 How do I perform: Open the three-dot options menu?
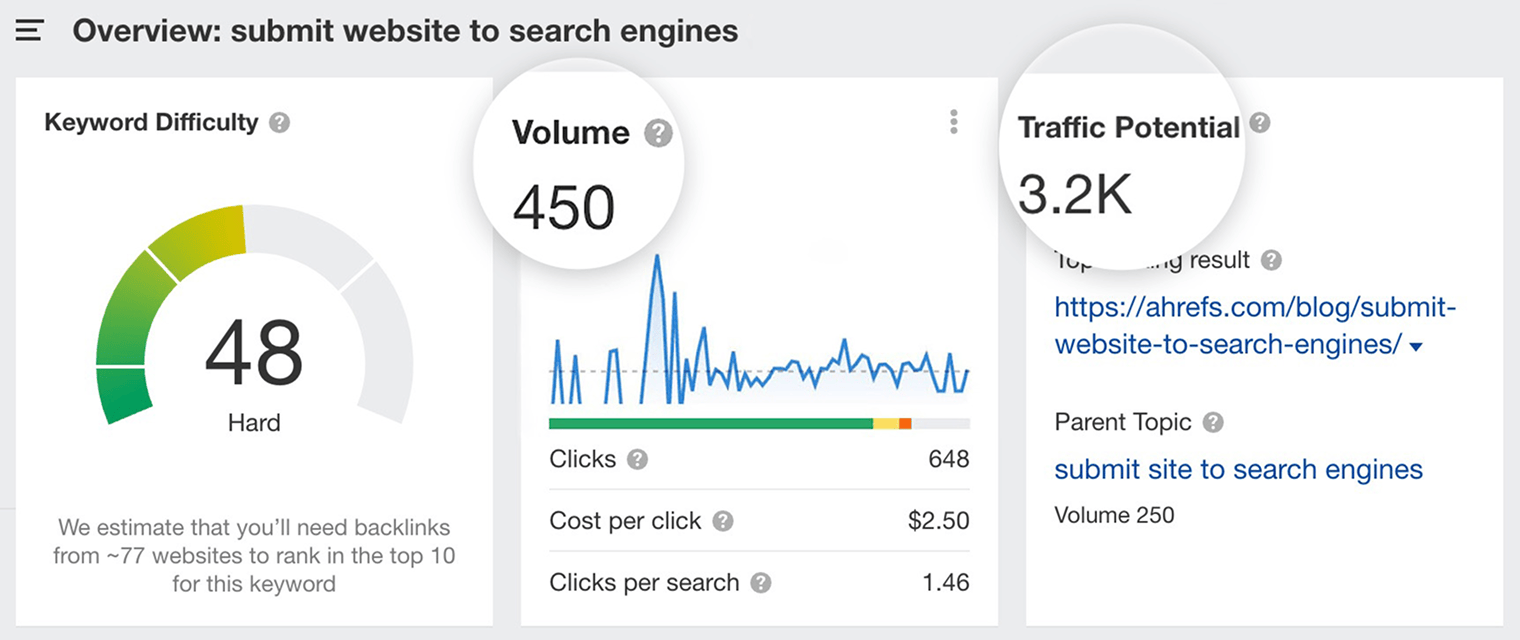click(954, 121)
